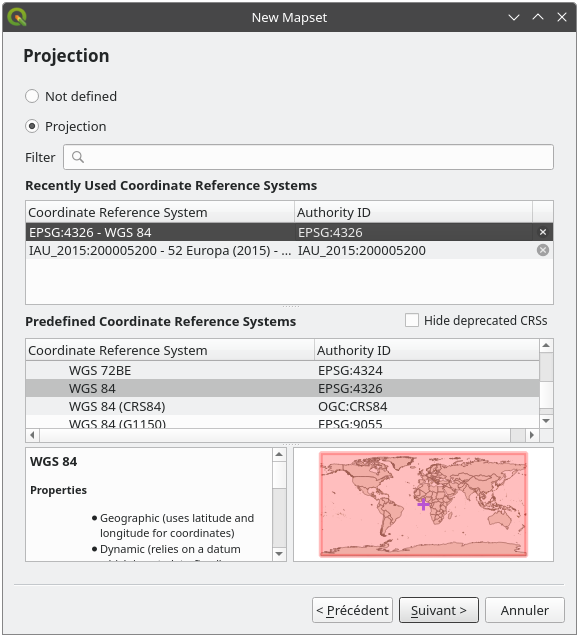Click the search magnifier icon in Filter
The width and height of the screenshot is (579, 642).
coord(78,157)
